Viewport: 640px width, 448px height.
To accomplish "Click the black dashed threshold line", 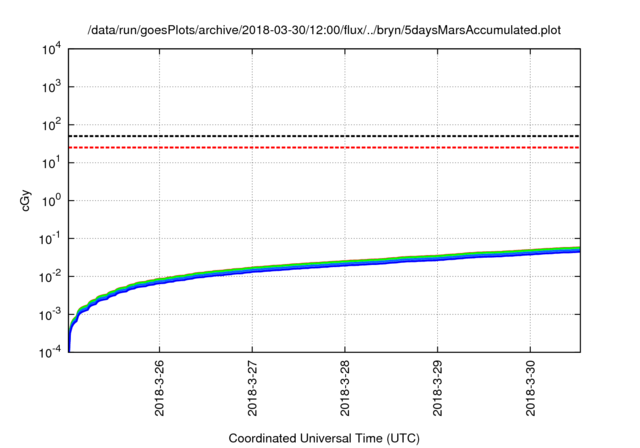I will point(324,136).
